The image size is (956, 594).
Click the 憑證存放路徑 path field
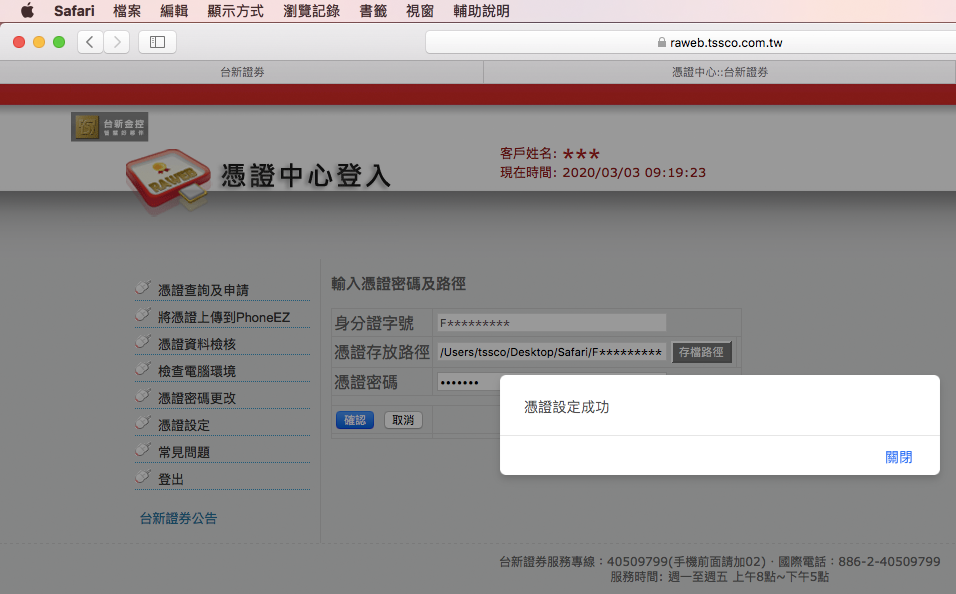[x=552, y=352]
